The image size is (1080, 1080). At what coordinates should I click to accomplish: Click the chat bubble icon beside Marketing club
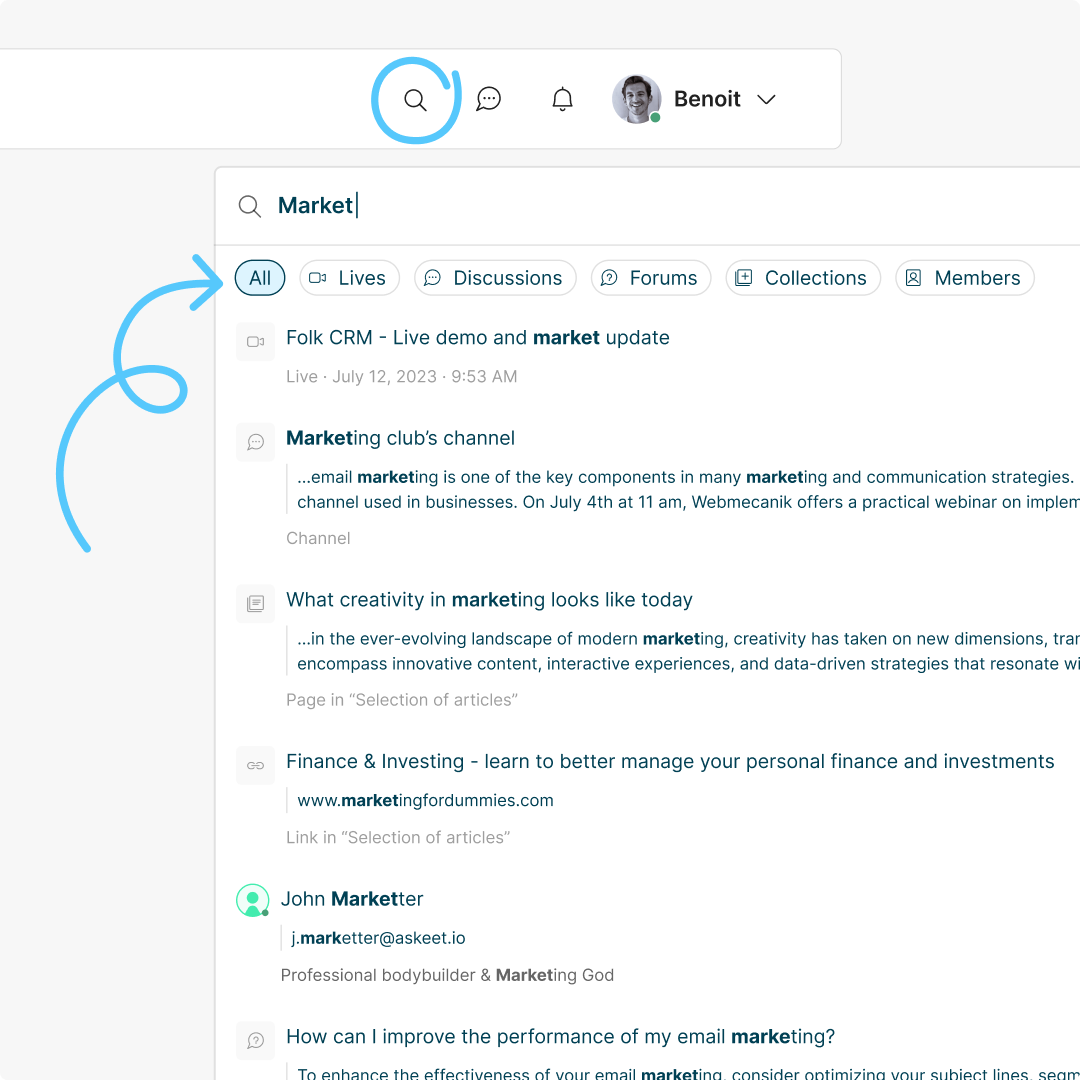(255, 442)
